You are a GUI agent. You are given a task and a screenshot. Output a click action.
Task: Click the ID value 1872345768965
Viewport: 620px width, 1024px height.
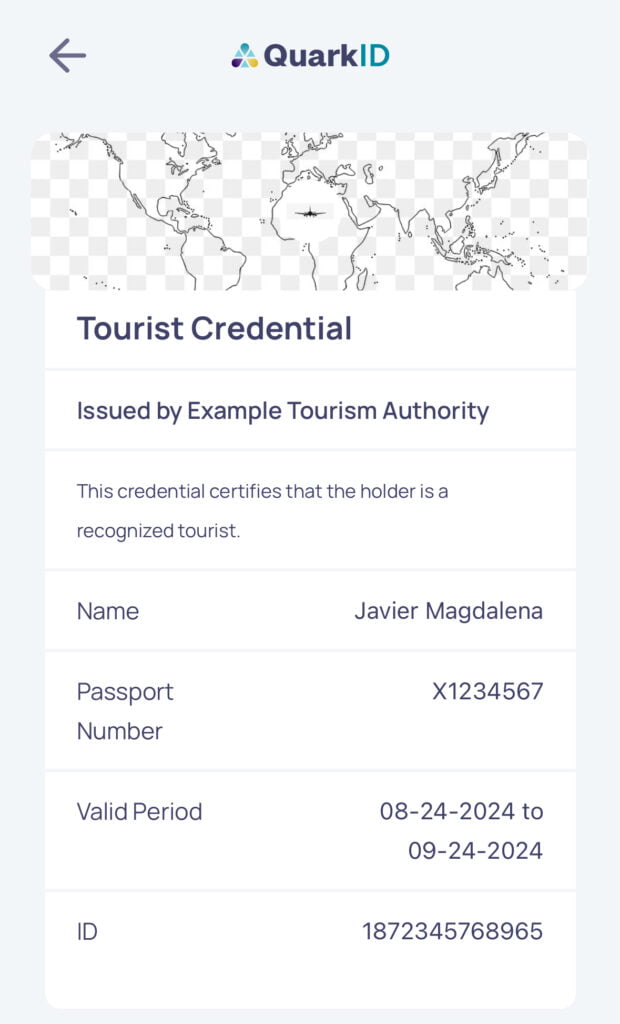tap(452, 931)
